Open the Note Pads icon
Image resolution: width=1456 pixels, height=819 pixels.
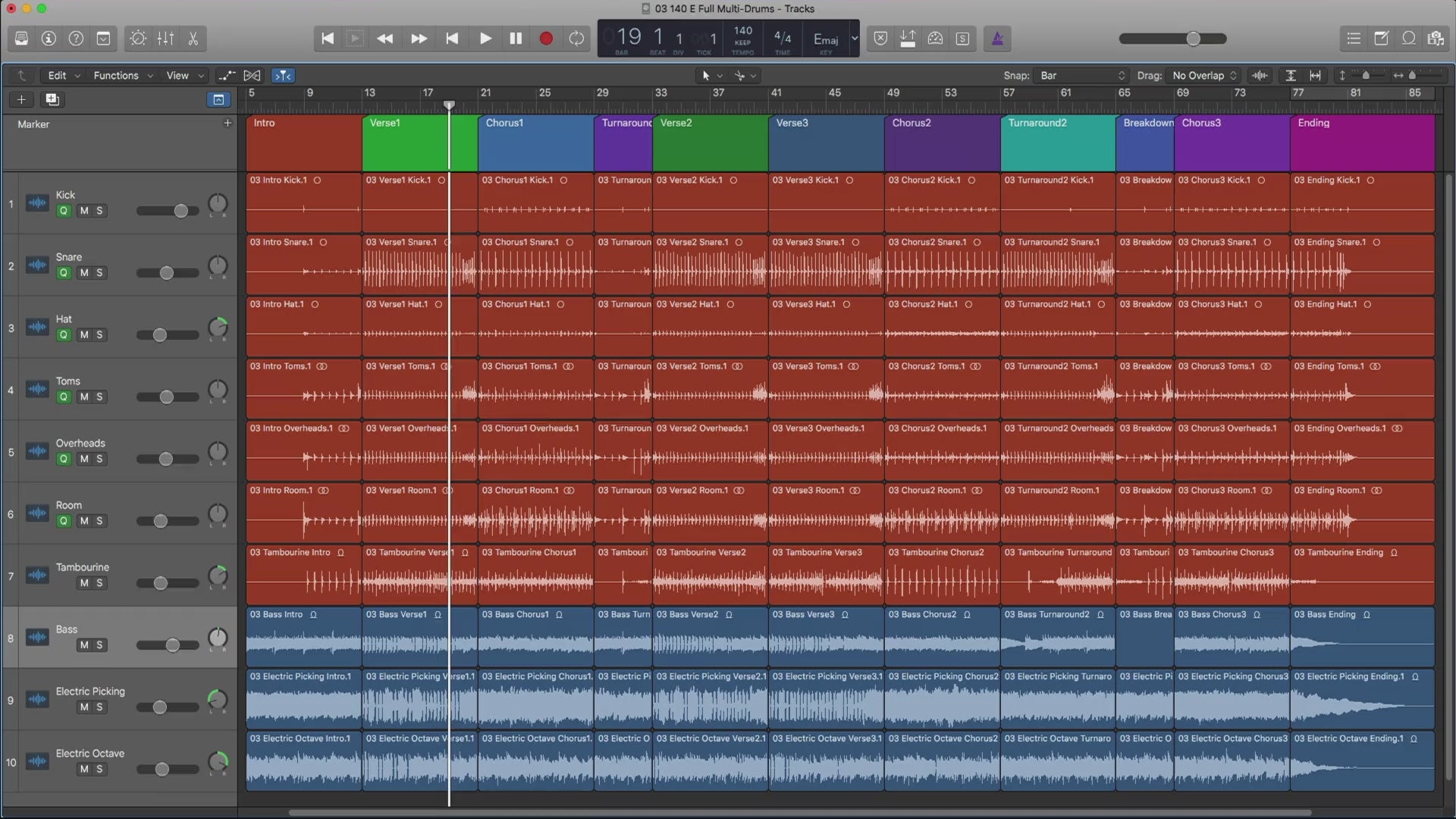(1381, 38)
